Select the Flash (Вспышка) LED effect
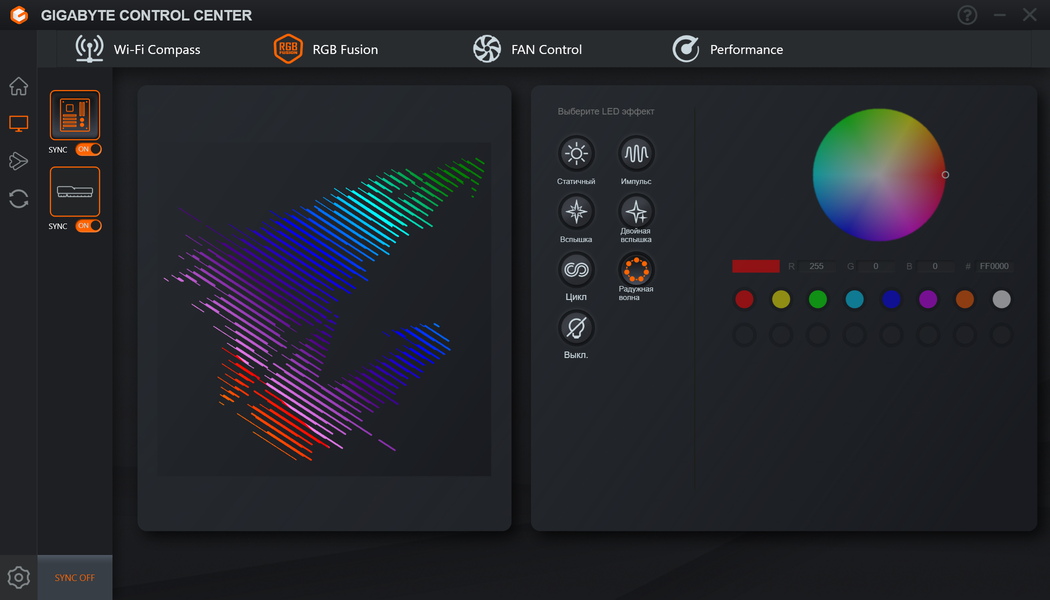The width and height of the screenshot is (1050, 600). point(576,212)
